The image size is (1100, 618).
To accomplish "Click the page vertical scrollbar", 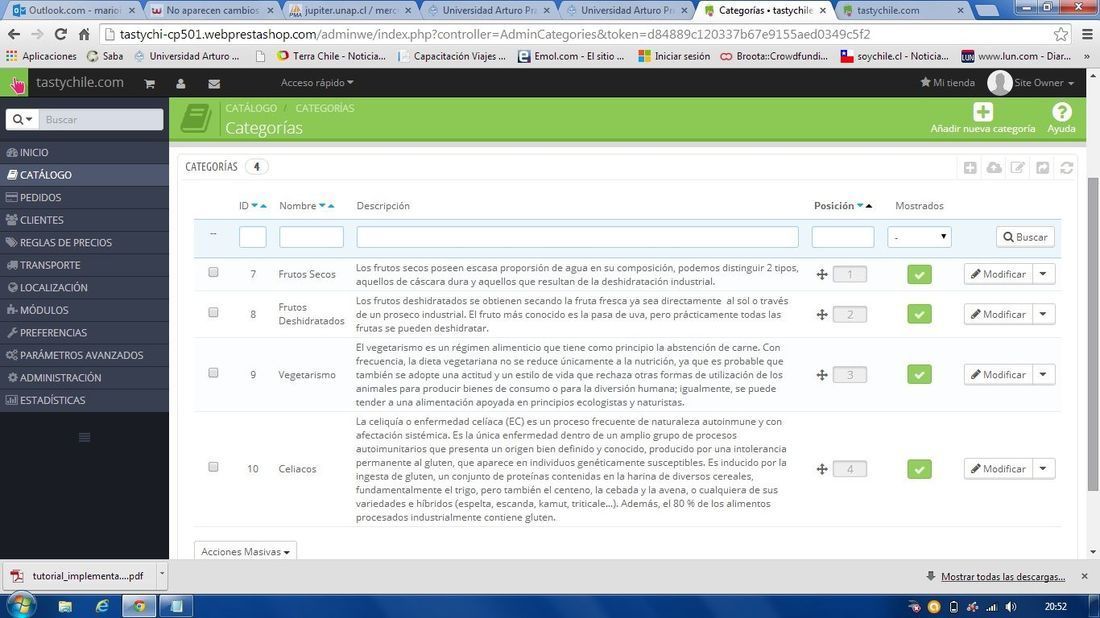I will coord(1092,333).
